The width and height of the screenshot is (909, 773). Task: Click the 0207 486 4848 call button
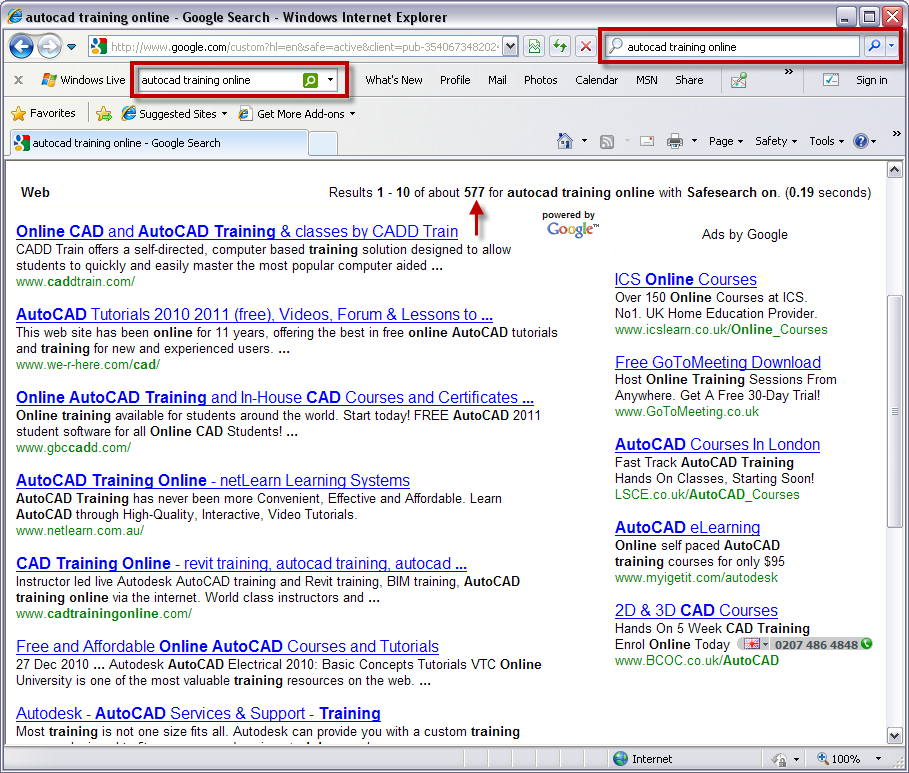(805, 644)
